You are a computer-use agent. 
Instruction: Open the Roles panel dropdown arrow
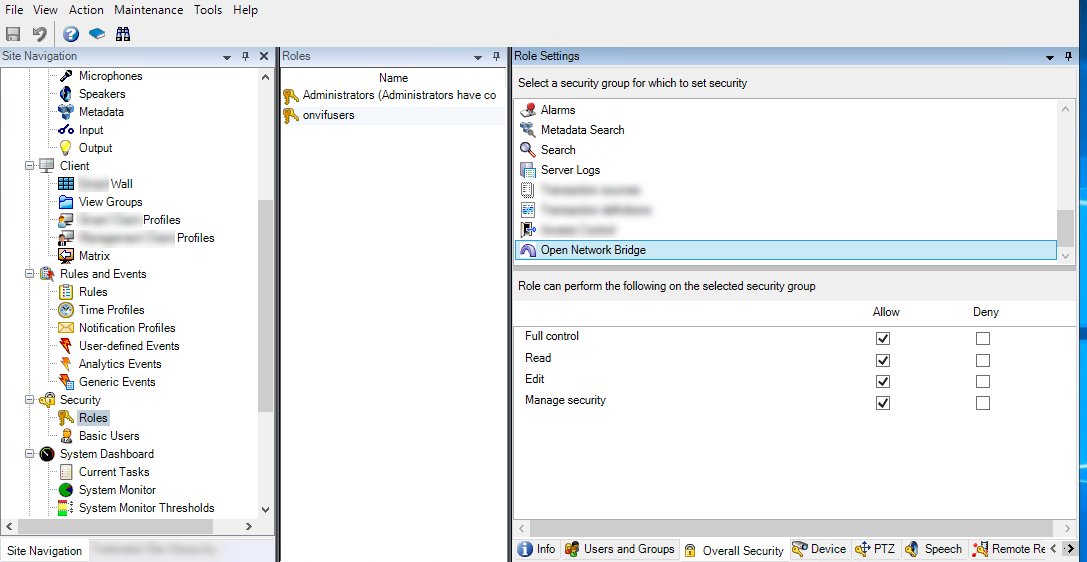pos(478,58)
